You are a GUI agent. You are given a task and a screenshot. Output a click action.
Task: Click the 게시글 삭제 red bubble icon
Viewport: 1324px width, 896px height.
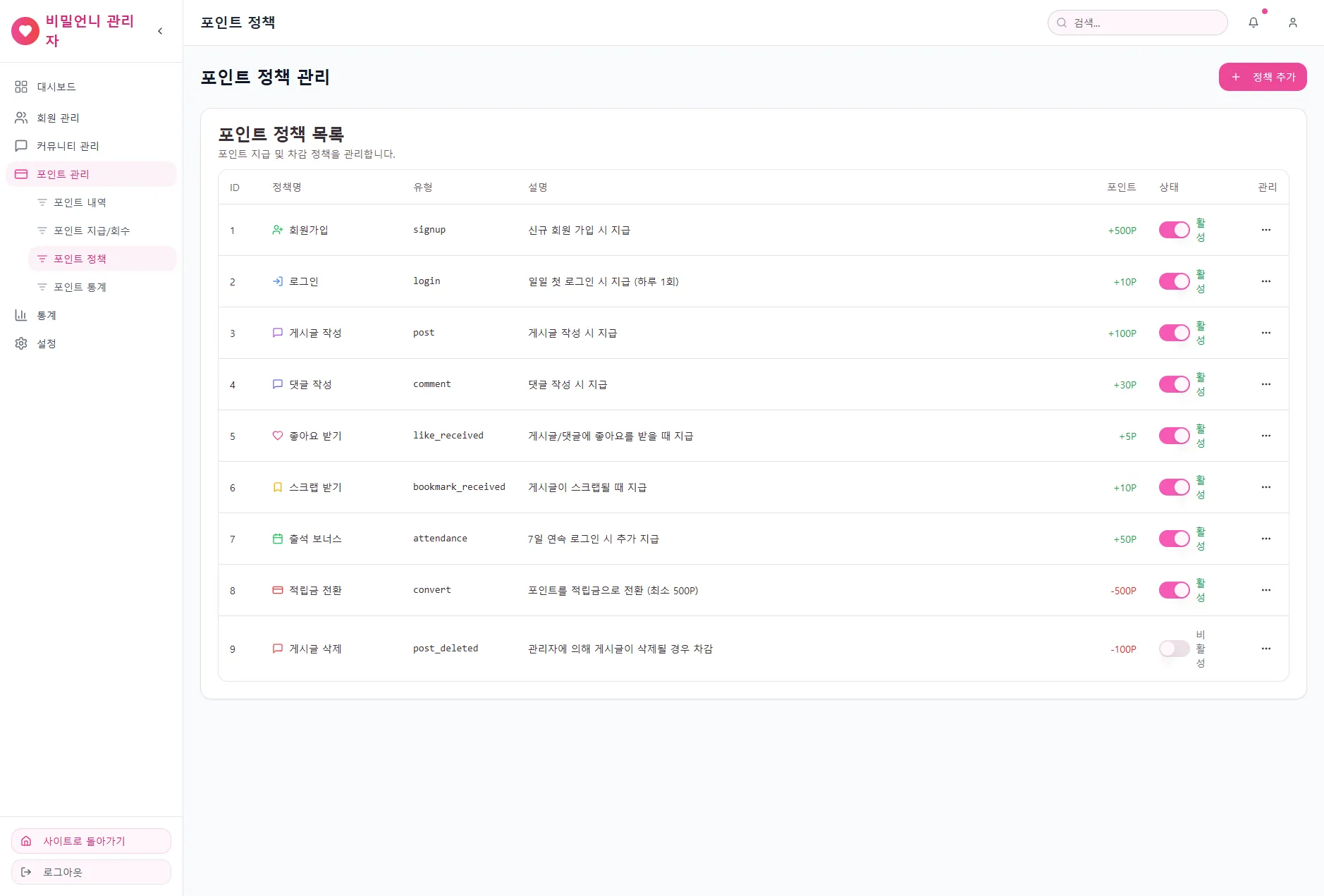pyautogui.click(x=278, y=649)
